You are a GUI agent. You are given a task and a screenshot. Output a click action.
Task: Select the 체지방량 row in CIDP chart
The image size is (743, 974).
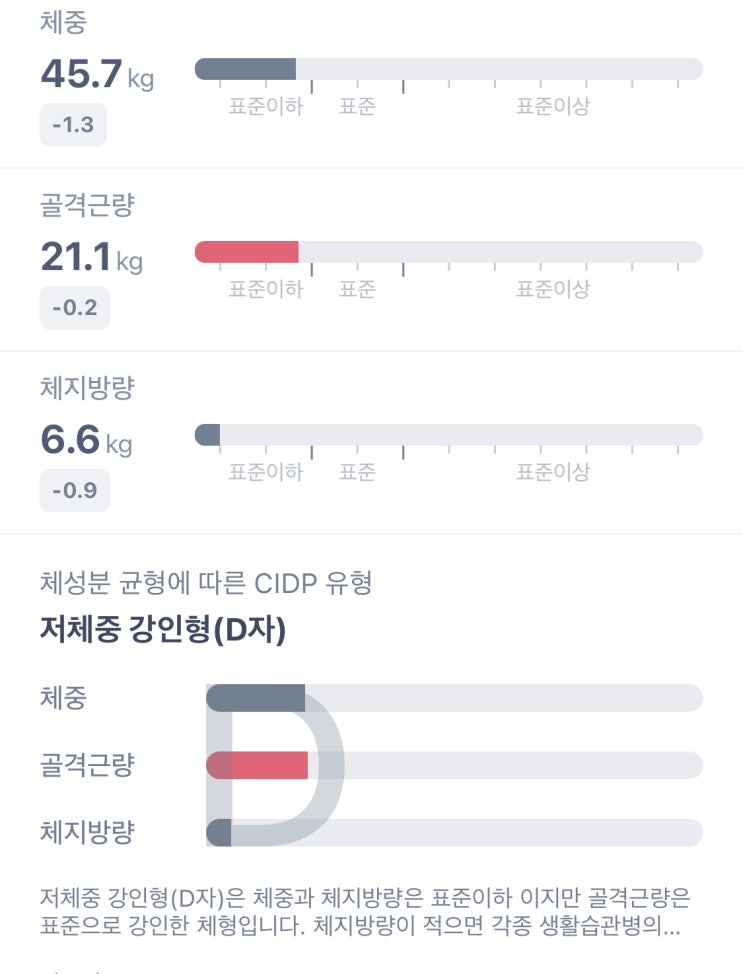(372, 832)
